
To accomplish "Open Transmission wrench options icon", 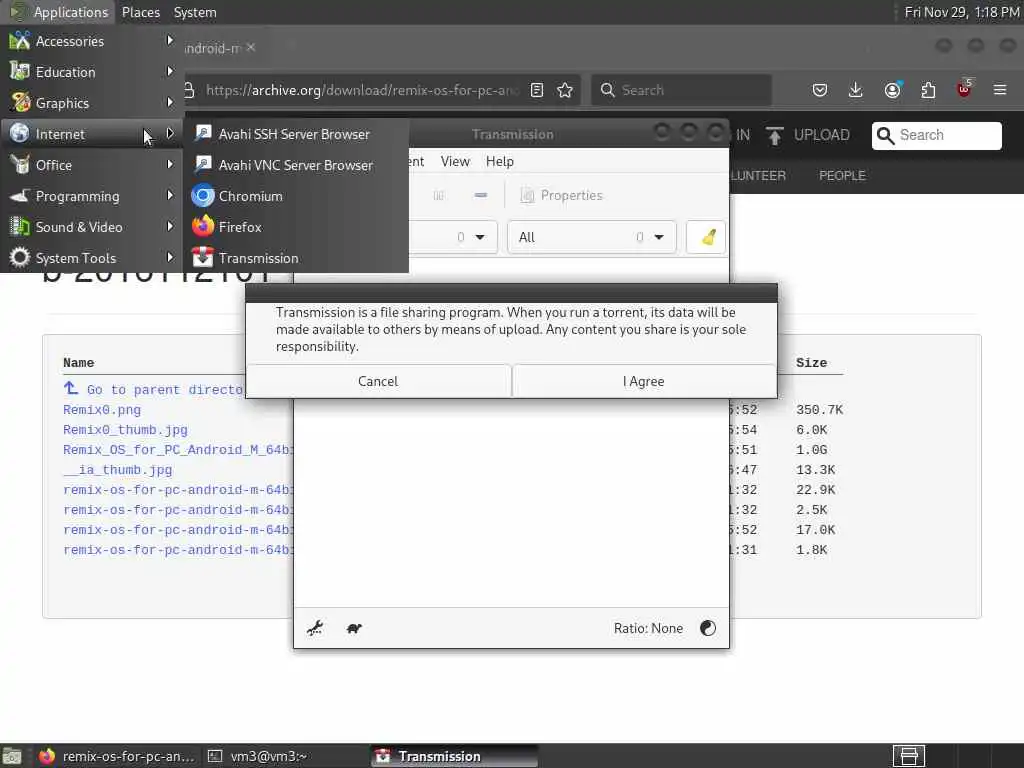I will [315, 628].
